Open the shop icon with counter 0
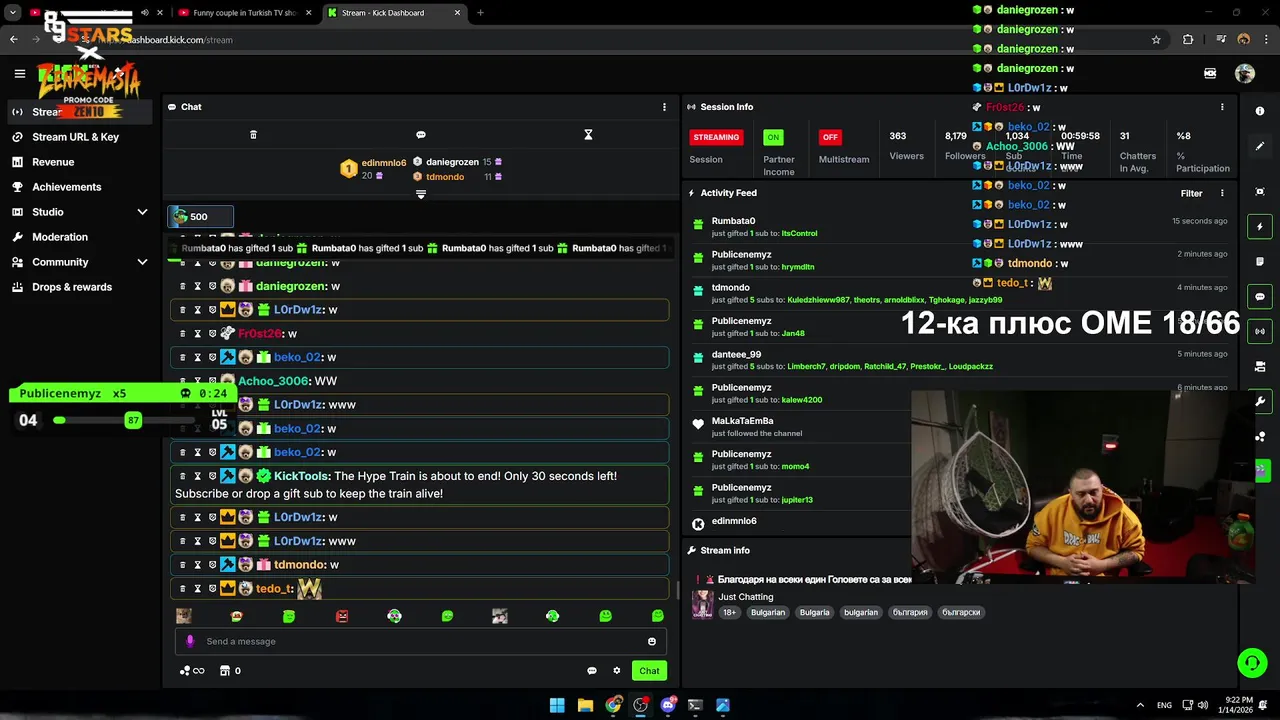This screenshot has width=1280, height=720. 230,671
